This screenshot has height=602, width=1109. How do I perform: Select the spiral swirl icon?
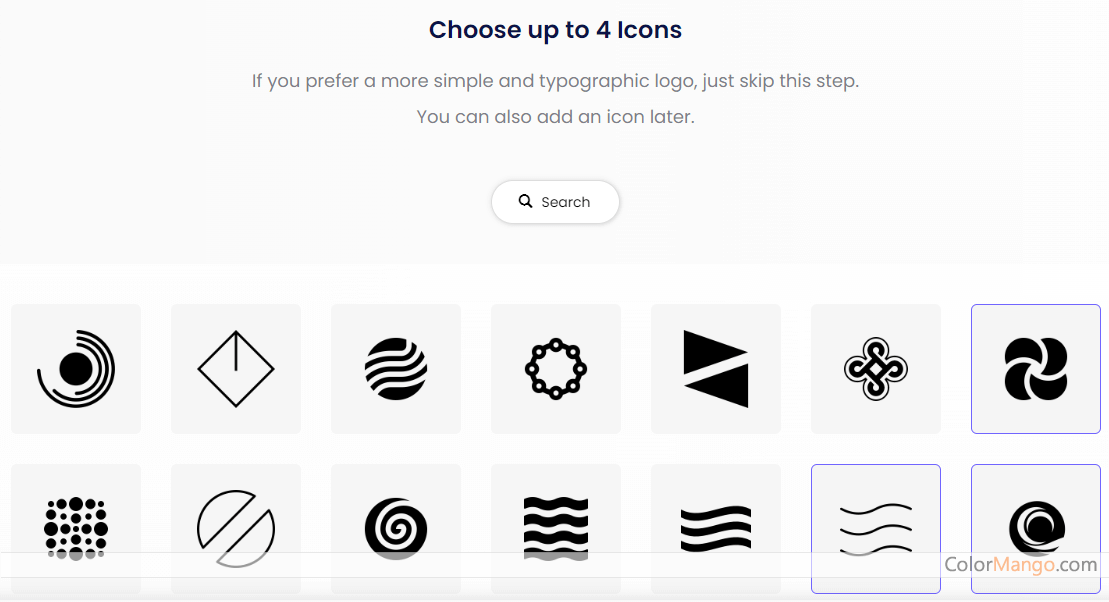396,527
